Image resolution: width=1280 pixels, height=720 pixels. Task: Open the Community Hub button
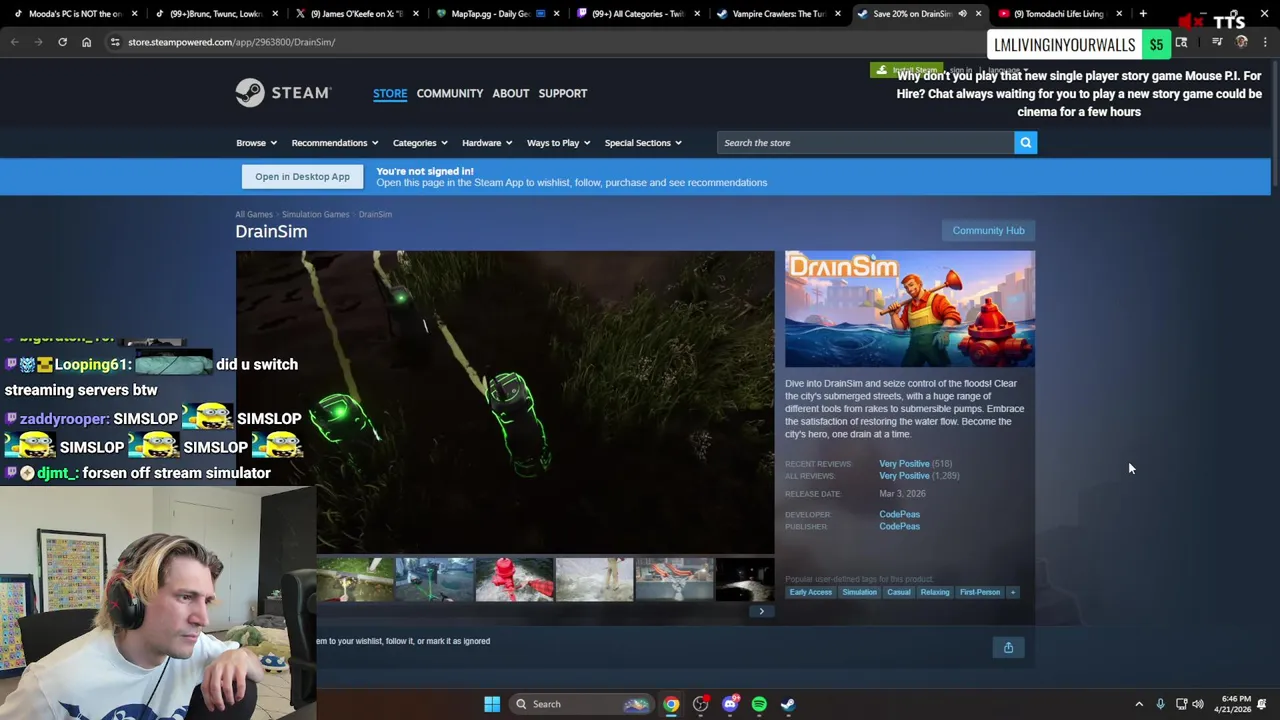pos(988,231)
